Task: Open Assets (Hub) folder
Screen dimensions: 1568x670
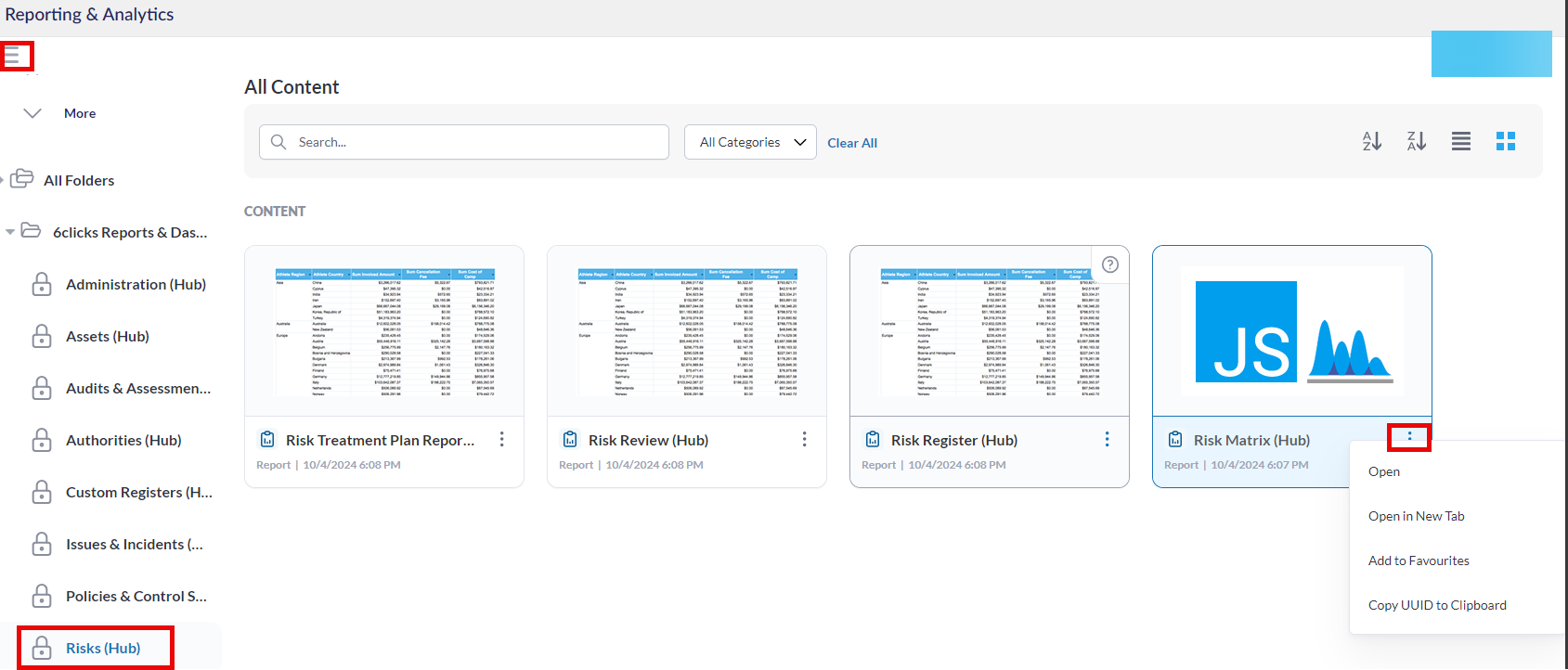Action: pos(108,336)
